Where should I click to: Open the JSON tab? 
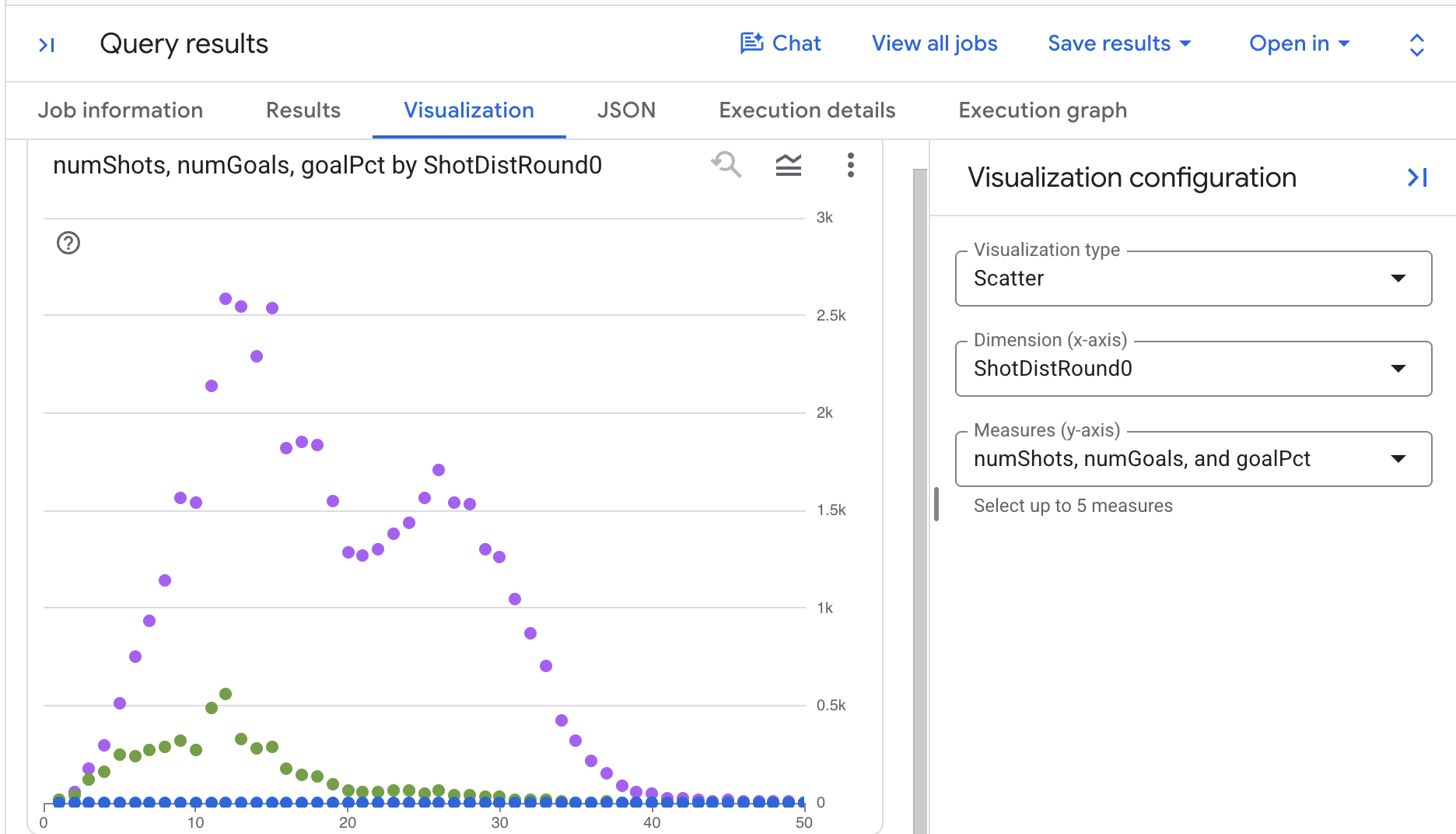pos(626,110)
